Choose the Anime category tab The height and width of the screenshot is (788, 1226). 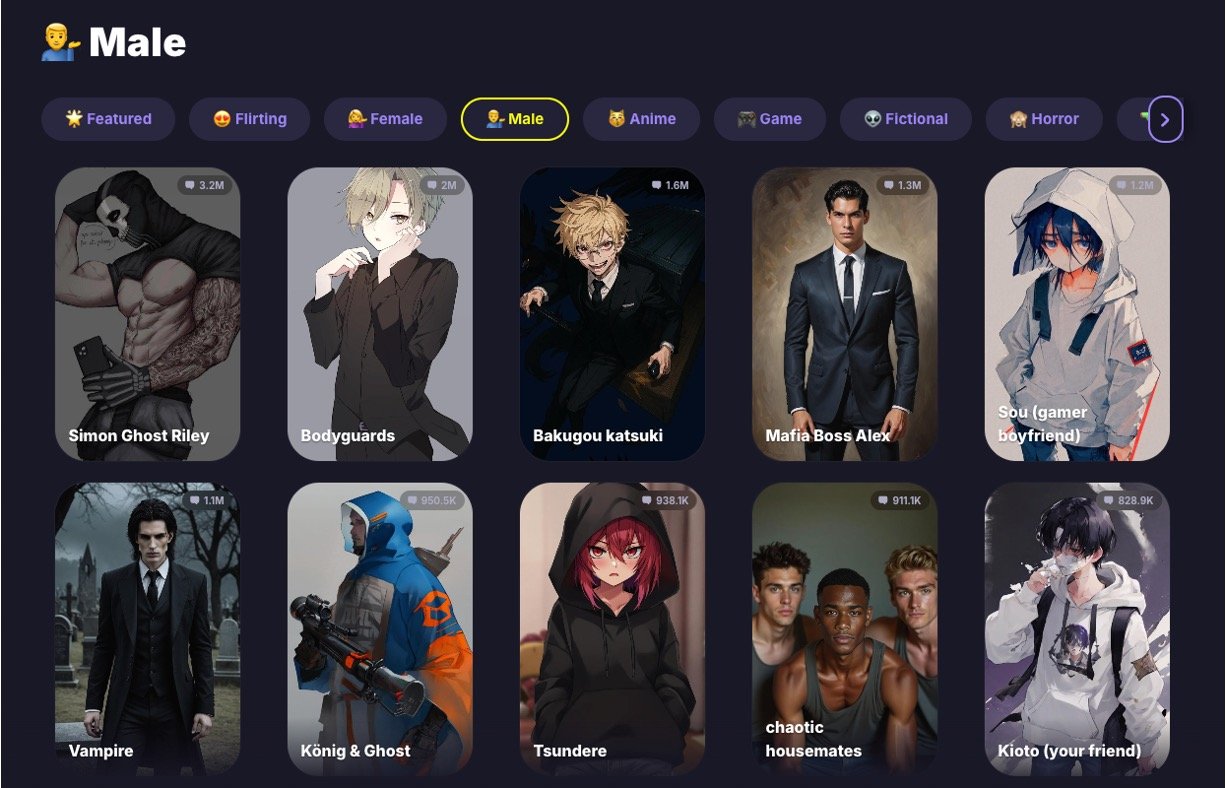click(x=642, y=119)
